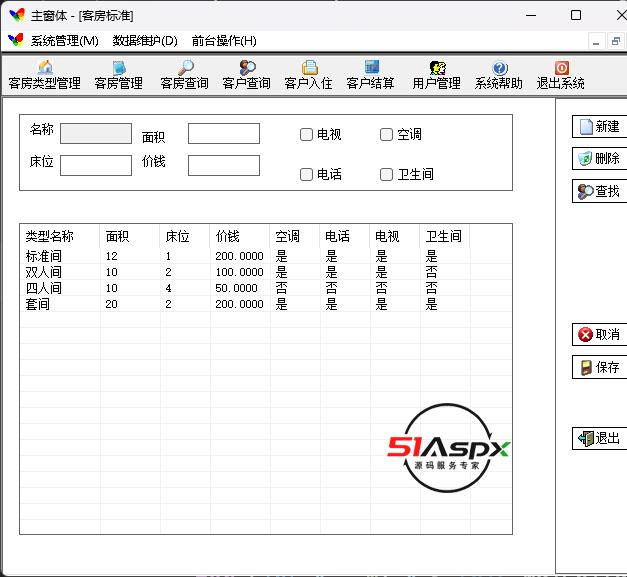Image resolution: width=627 pixels, height=577 pixels.
Task: Click the 床位 column header
Action: pos(185,236)
